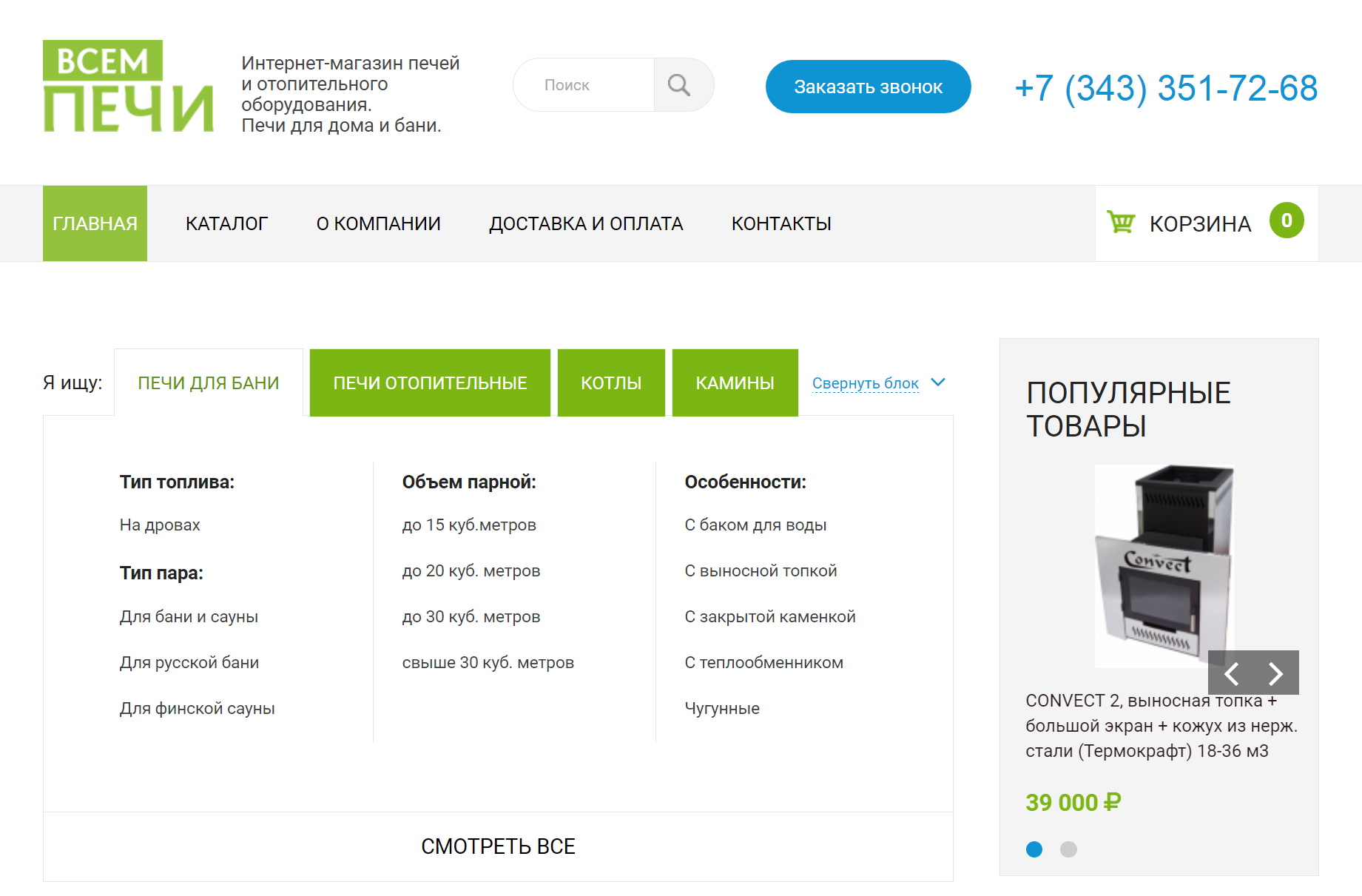
Task: Choose С закрытой каменкой feature
Action: 770,616
